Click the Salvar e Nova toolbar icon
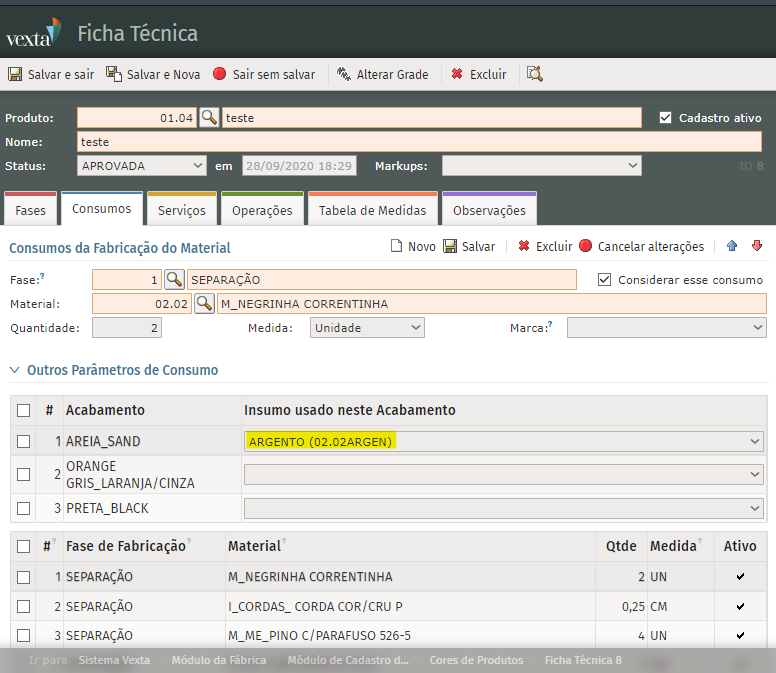This screenshot has height=673, width=776. tap(114, 74)
